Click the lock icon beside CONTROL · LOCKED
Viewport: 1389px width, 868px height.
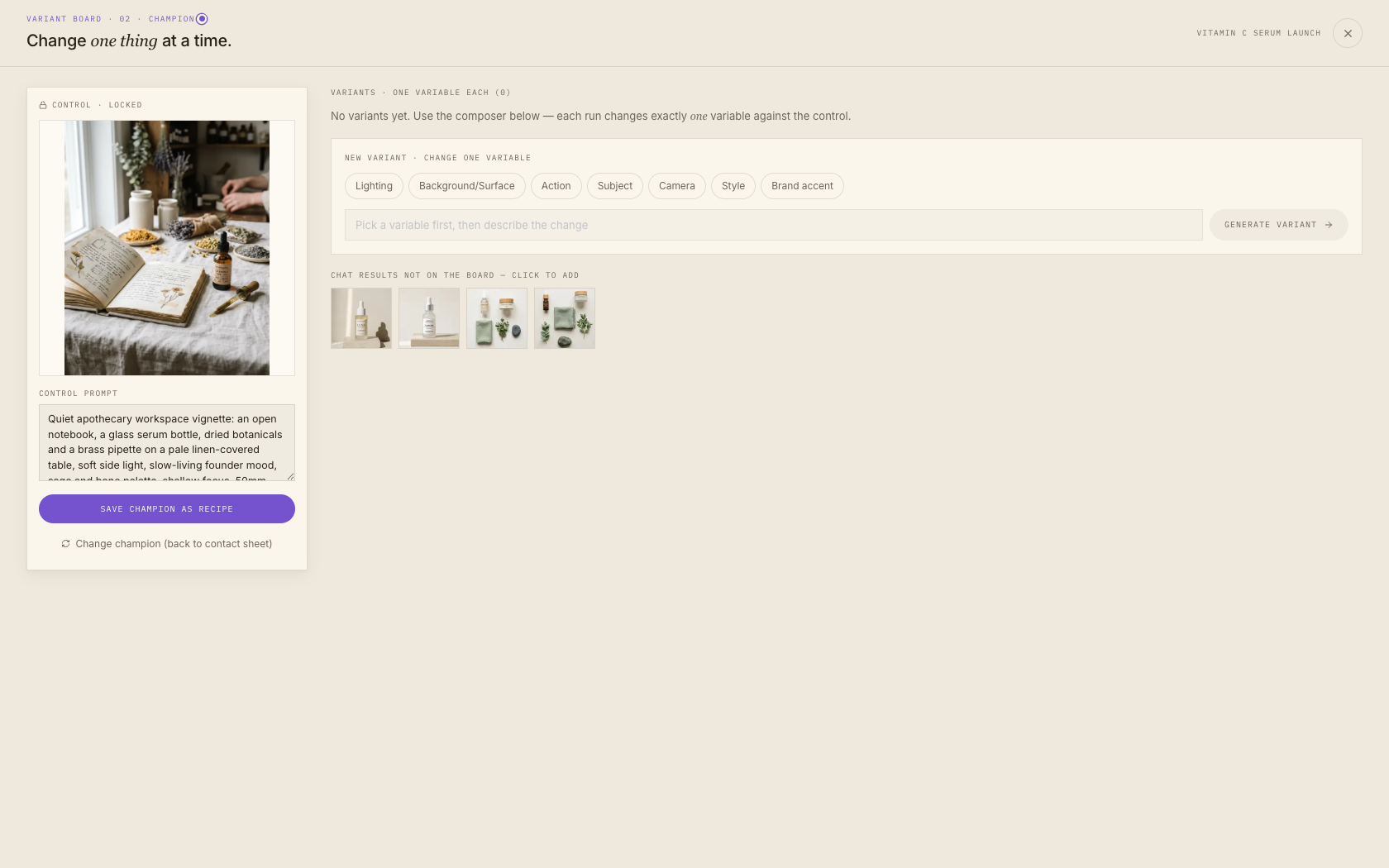pos(43,105)
